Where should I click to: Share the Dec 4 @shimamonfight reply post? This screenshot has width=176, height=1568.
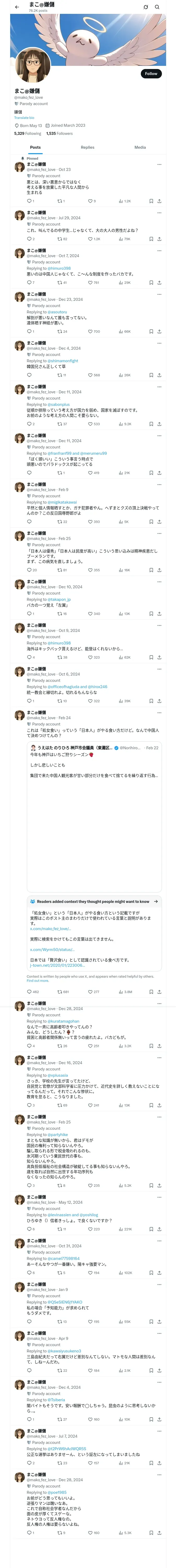pyautogui.click(x=160, y=376)
